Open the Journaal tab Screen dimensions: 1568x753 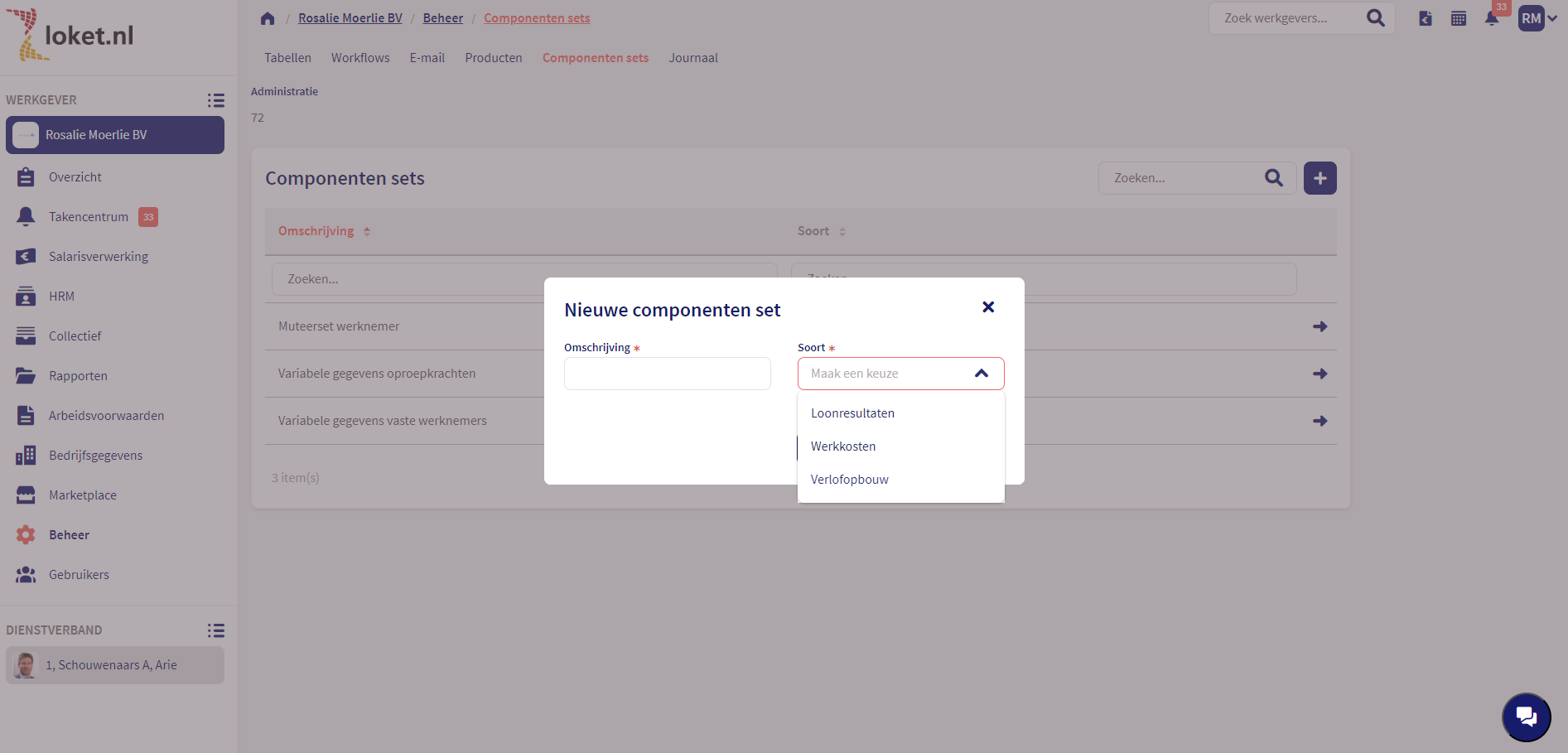pyautogui.click(x=693, y=58)
